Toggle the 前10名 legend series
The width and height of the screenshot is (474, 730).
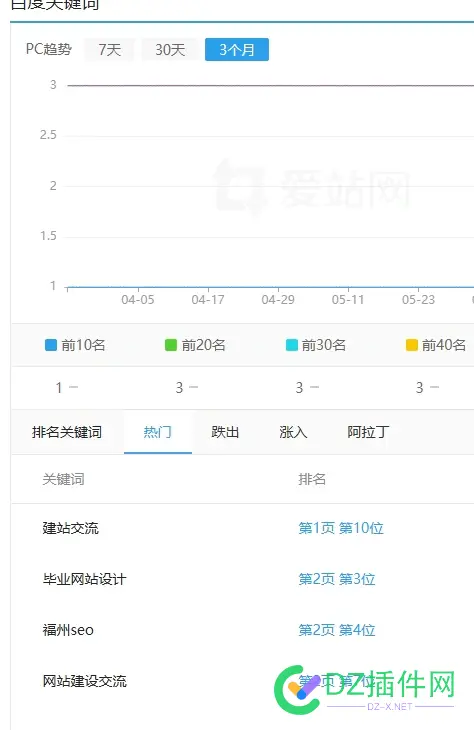pos(75,345)
